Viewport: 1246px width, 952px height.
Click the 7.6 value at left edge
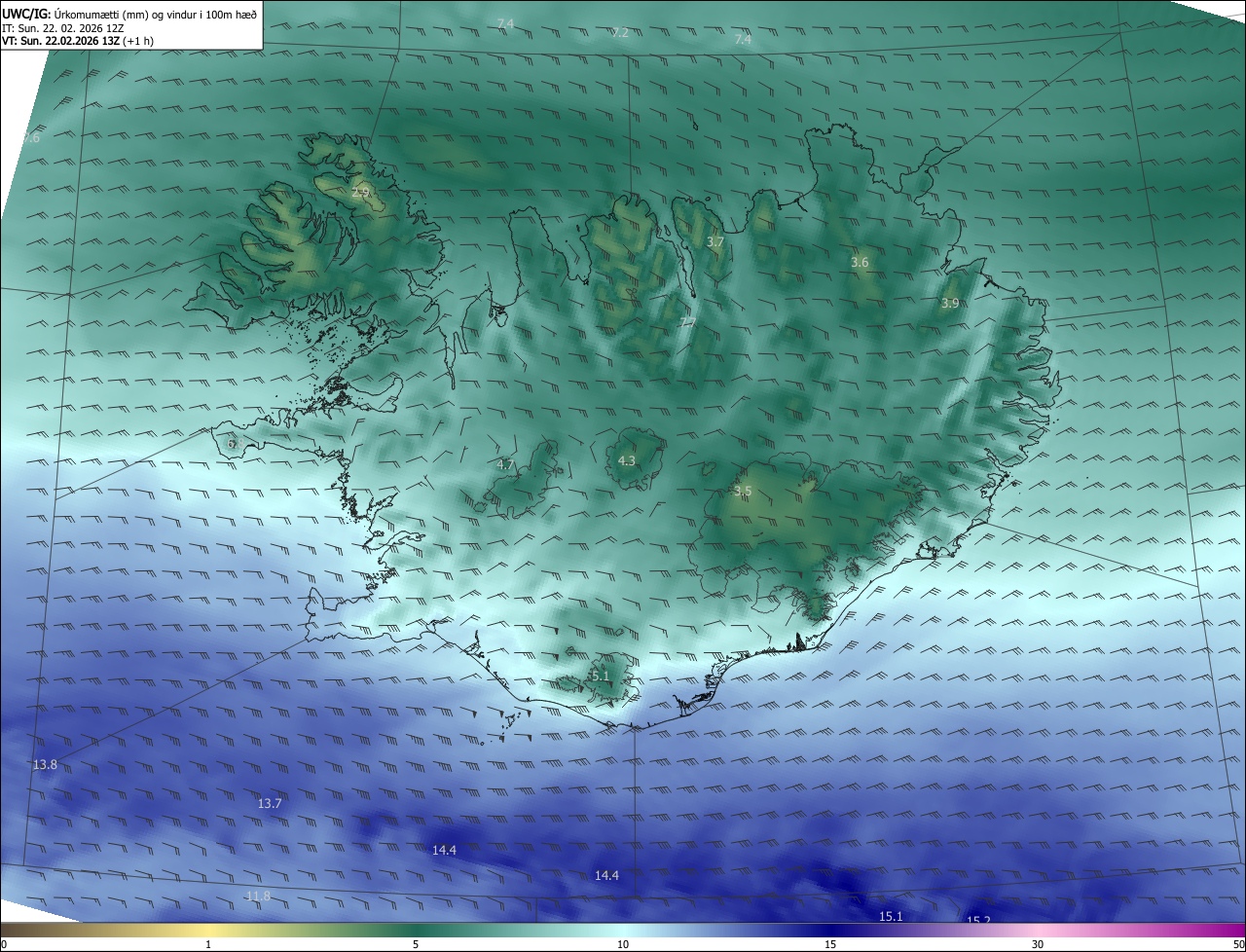pos(31,137)
